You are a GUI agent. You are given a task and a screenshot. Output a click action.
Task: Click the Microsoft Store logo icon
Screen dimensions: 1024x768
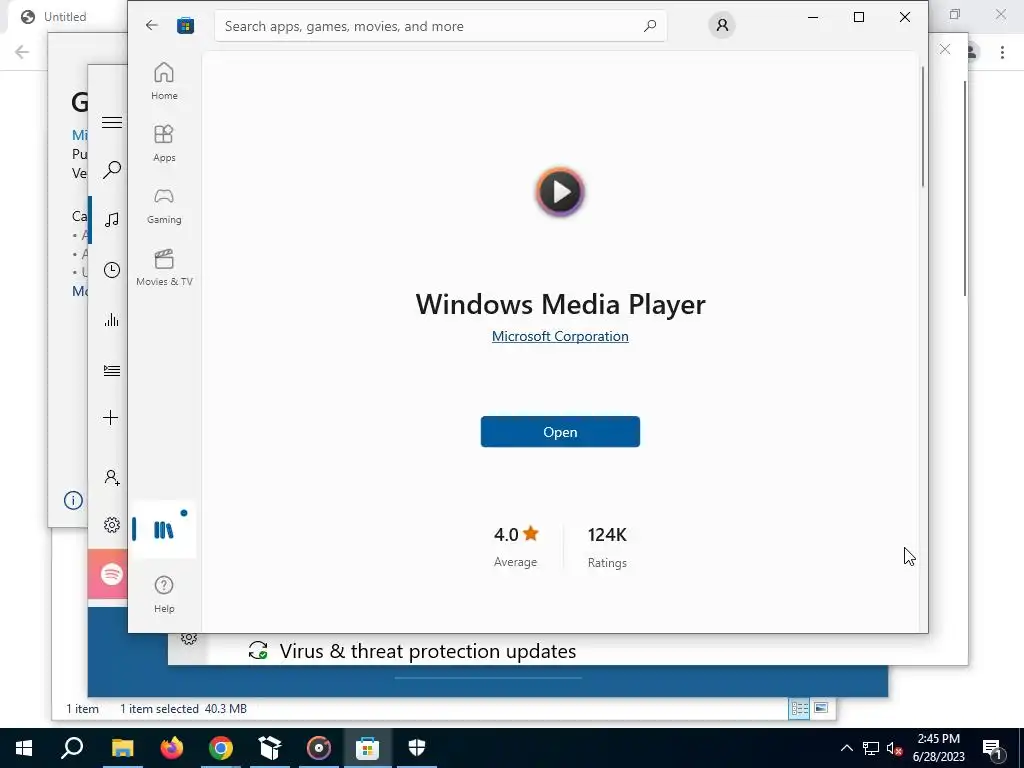[x=185, y=25]
